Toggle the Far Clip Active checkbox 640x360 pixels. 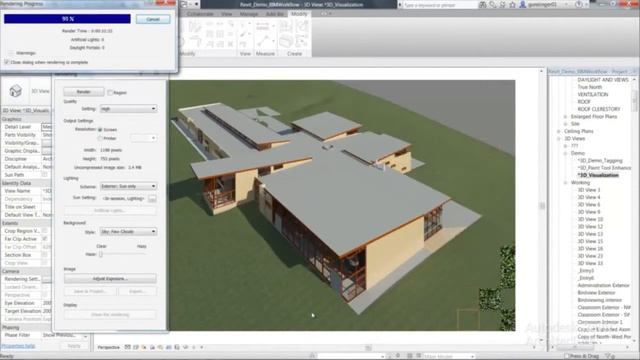pyautogui.click(x=45, y=239)
